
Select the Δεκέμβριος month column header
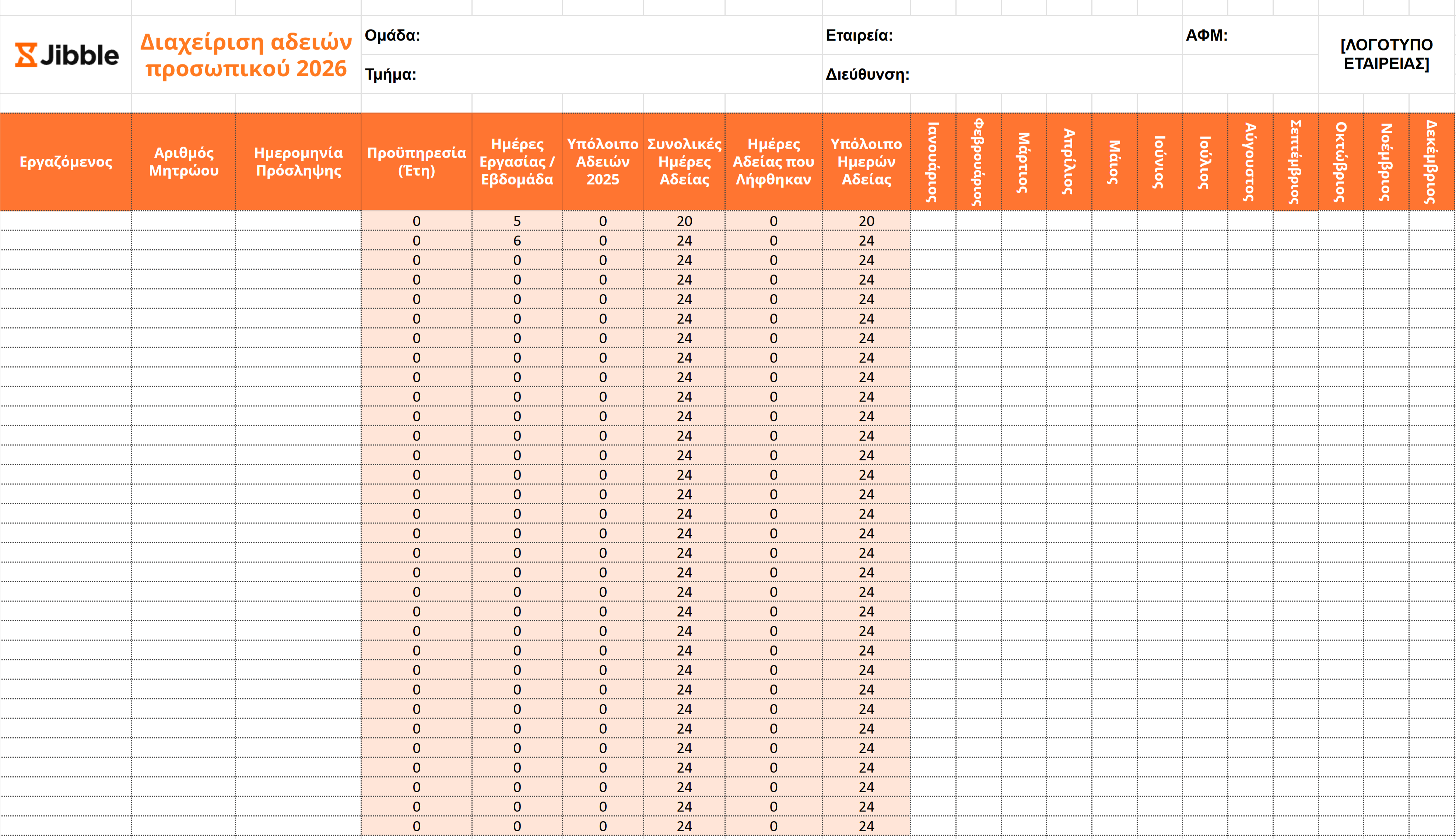1431,162
